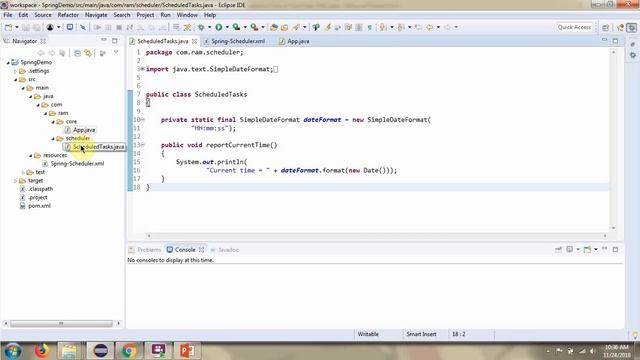This screenshot has width=640, height=360.
Task: Click the Open Console icon
Action: 587,249
